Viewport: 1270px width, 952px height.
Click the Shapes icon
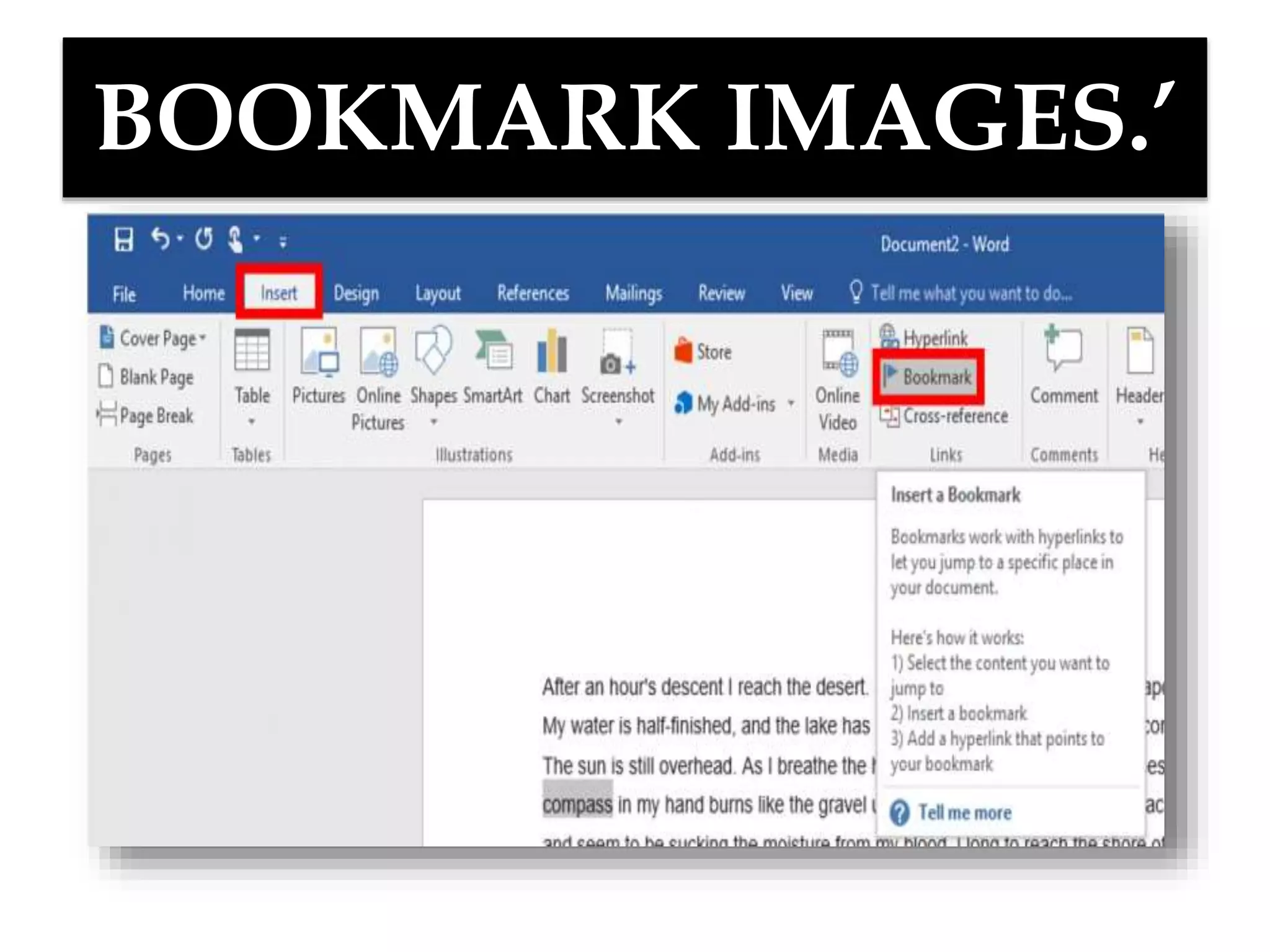[x=433, y=350]
